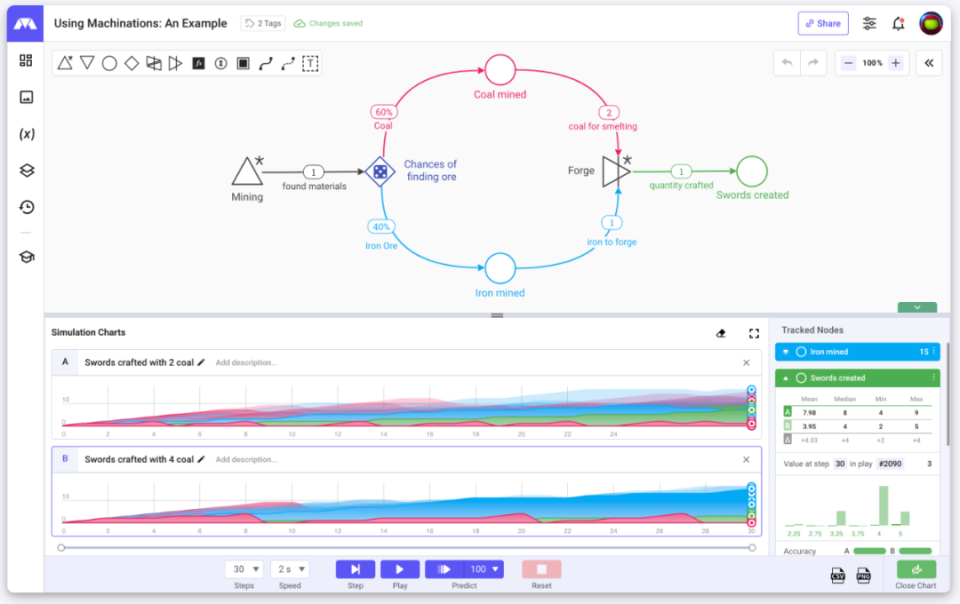
Task: Open the Speed dropdown showing 2 s
Action: point(290,569)
